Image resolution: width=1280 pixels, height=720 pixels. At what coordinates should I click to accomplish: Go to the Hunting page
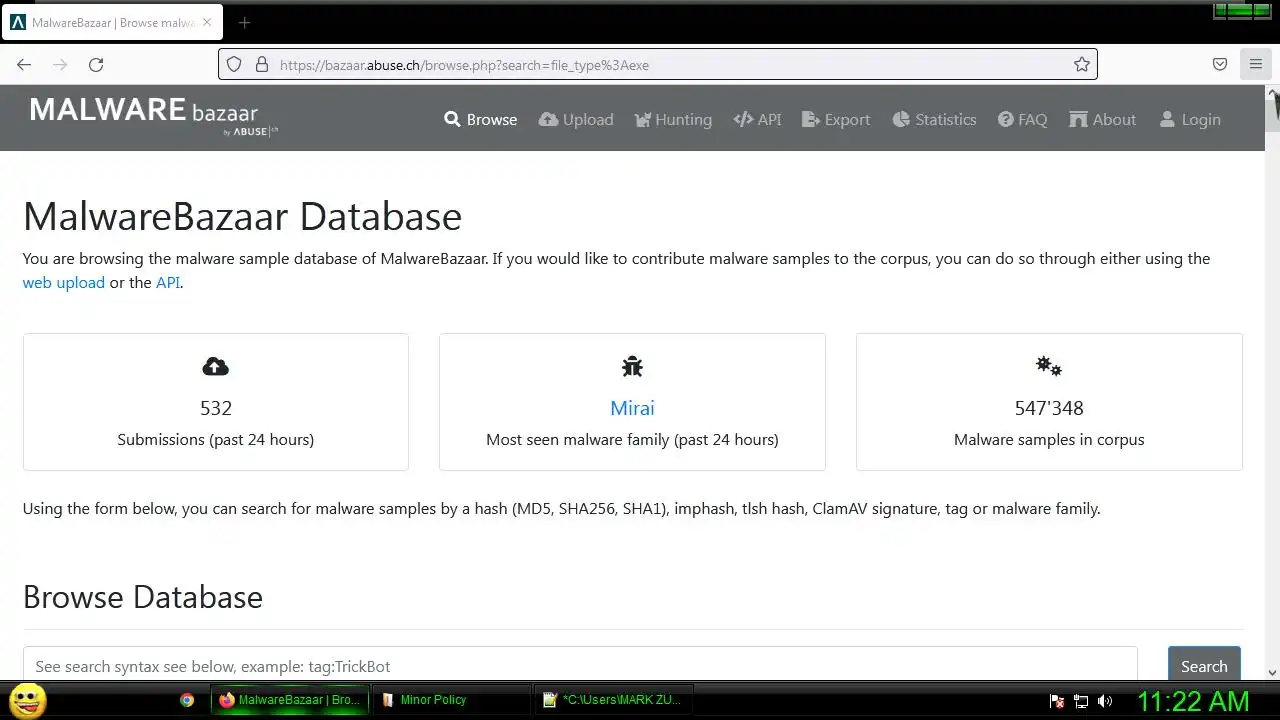673,119
